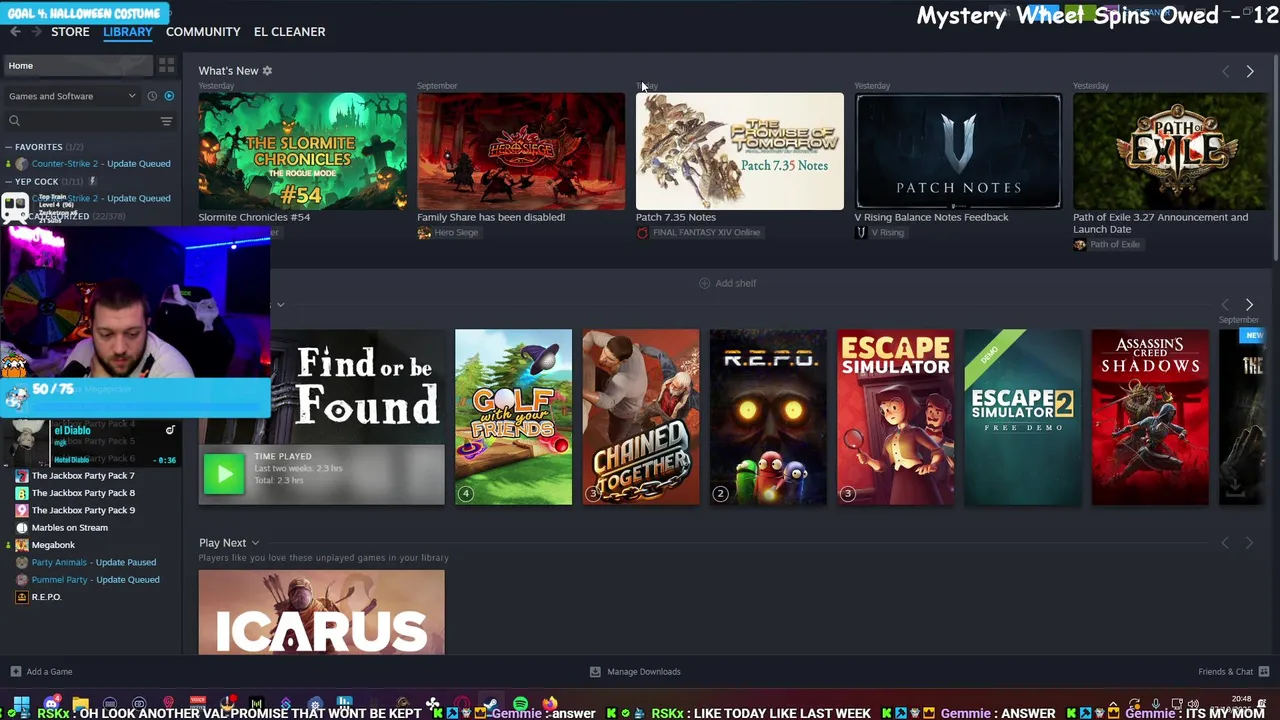Select the Assassin's Creed Shadows cover

click(1150, 417)
